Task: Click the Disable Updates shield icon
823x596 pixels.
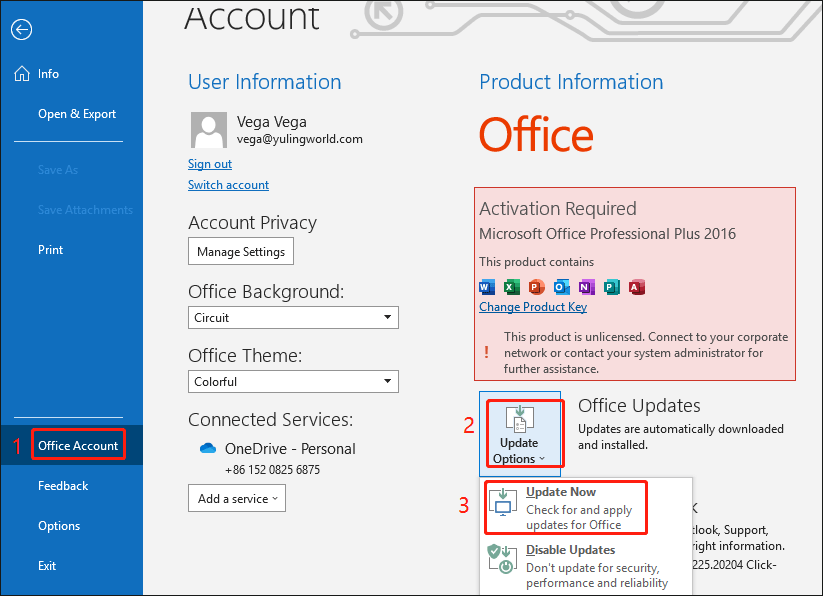Action: (500, 559)
